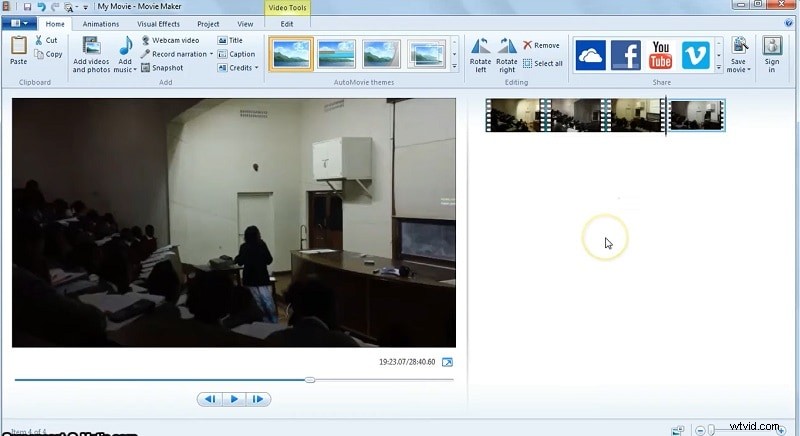Share movie to Facebook

(x=626, y=55)
